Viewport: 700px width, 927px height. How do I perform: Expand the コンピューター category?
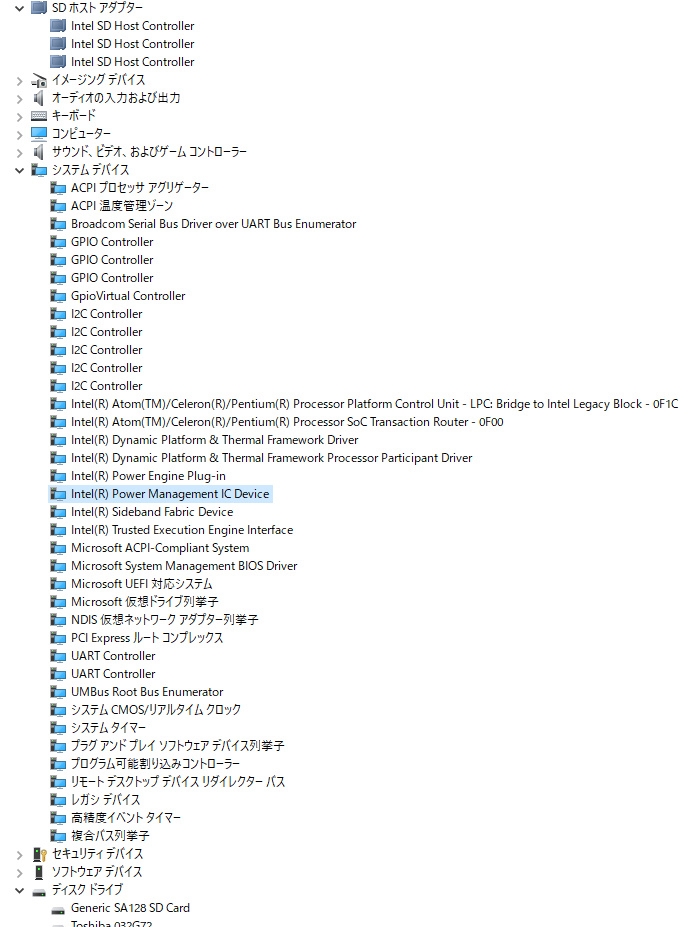pyautogui.click(x=20, y=135)
